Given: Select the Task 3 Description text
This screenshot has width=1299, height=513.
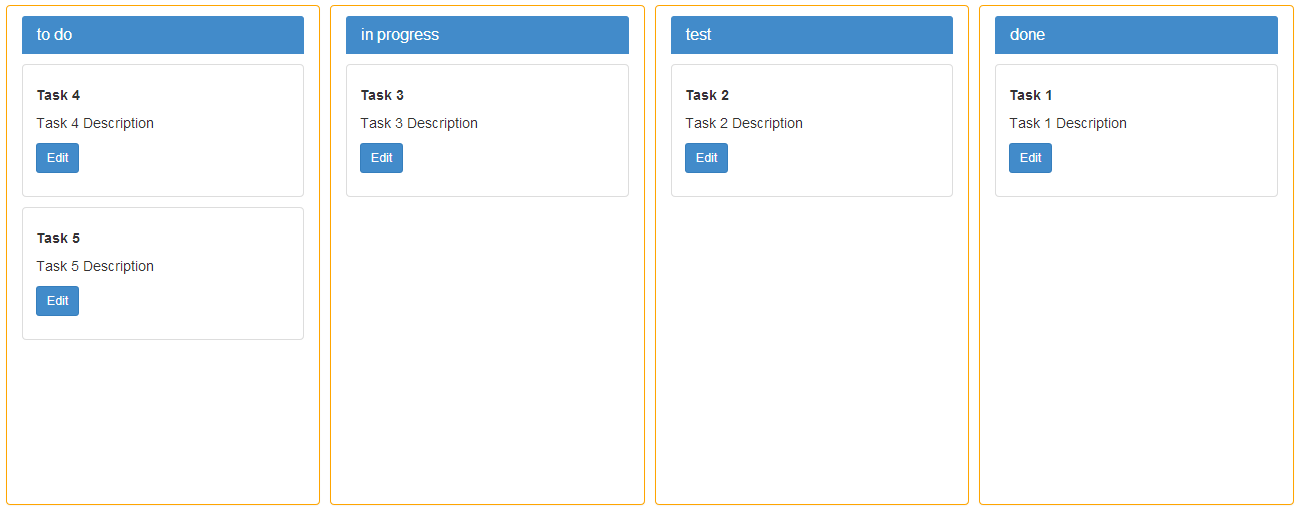Looking at the screenshot, I should [x=419, y=123].
